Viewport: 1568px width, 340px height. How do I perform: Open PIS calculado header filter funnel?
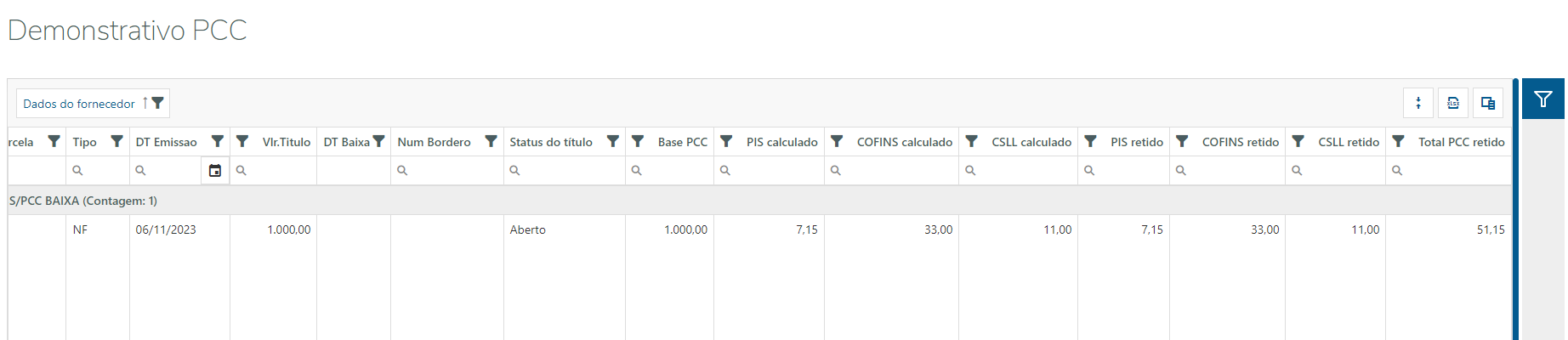click(x=726, y=141)
